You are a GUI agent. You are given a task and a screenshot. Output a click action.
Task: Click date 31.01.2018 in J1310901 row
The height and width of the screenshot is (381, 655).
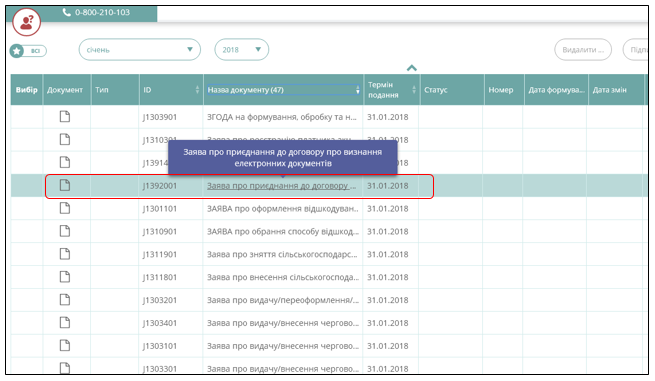tap(388, 232)
